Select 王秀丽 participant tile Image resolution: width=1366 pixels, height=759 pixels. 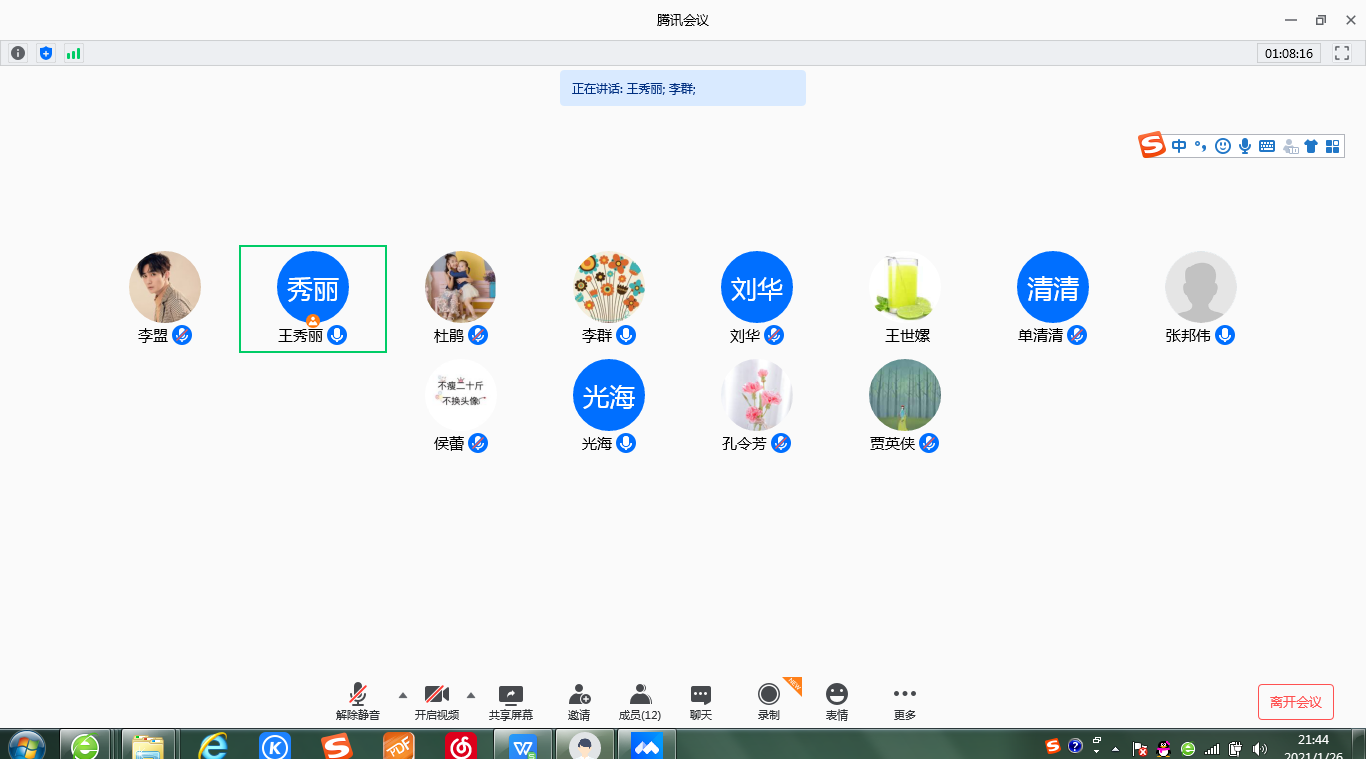point(313,298)
